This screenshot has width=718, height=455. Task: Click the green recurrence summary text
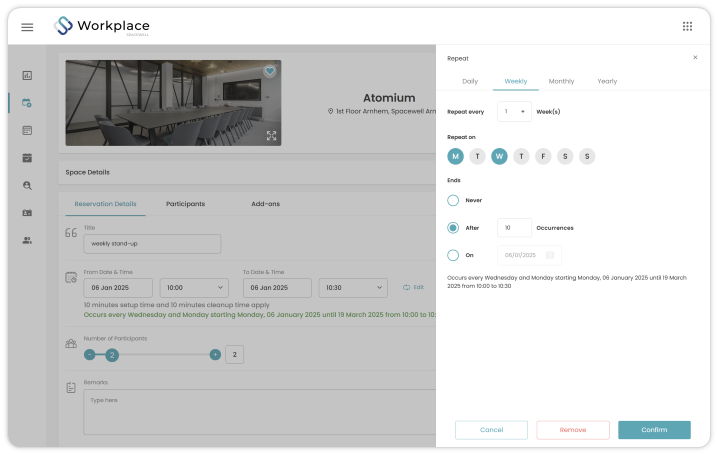coord(260,314)
